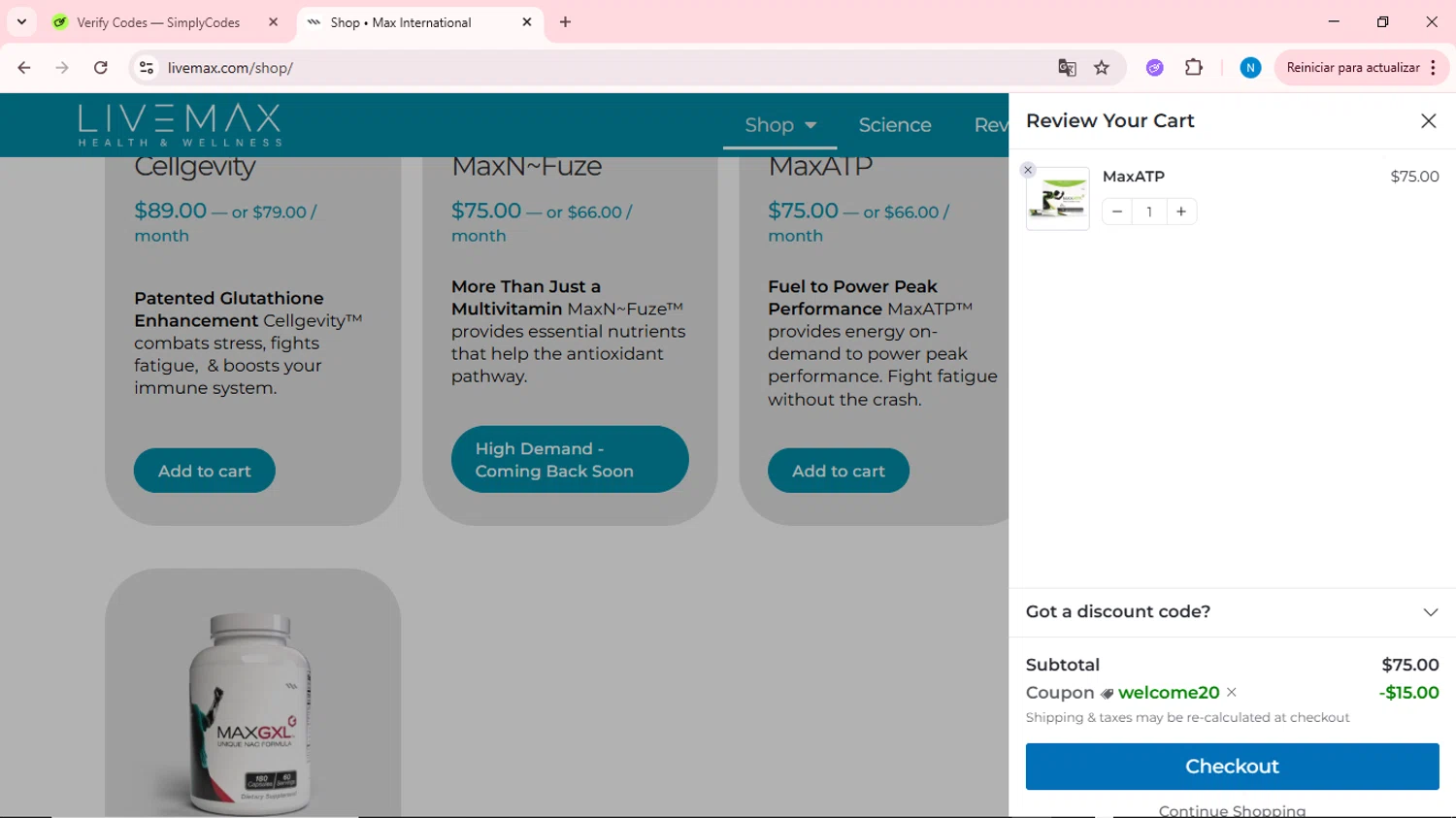
Task: Close the Review Your Cart panel
Action: [x=1428, y=121]
